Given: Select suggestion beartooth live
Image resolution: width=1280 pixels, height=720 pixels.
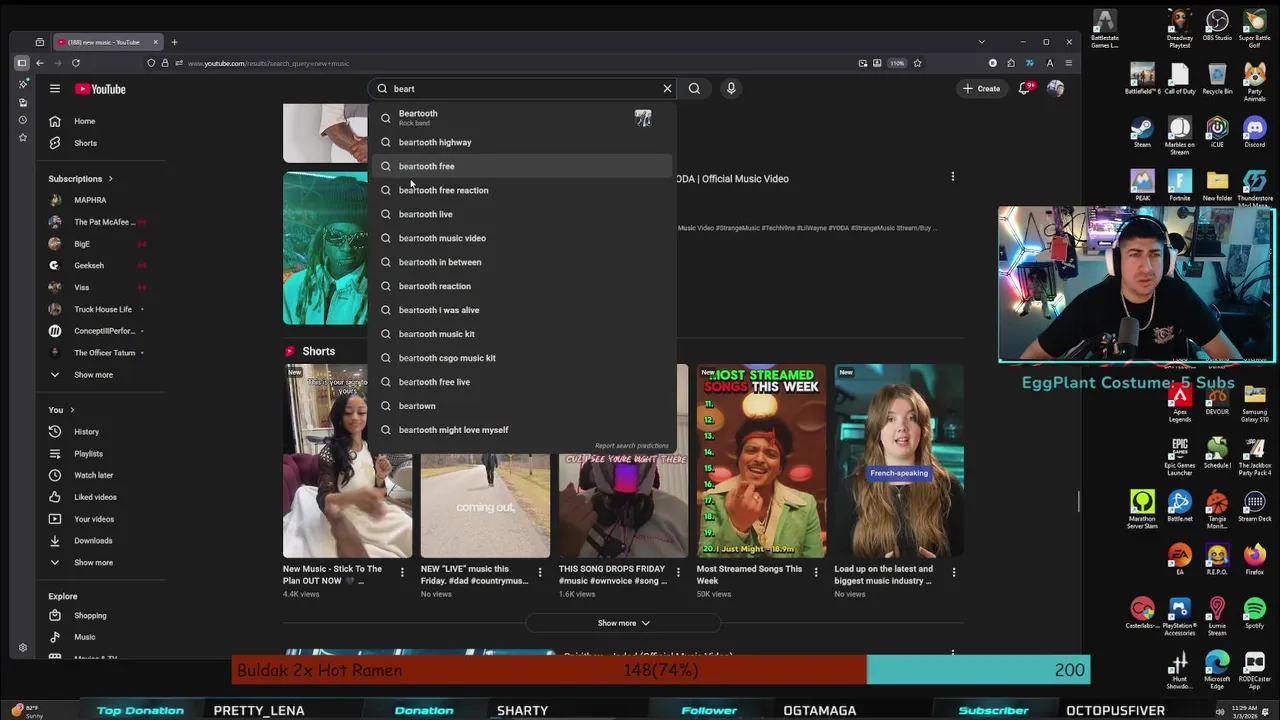Looking at the screenshot, I should pos(522,214).
